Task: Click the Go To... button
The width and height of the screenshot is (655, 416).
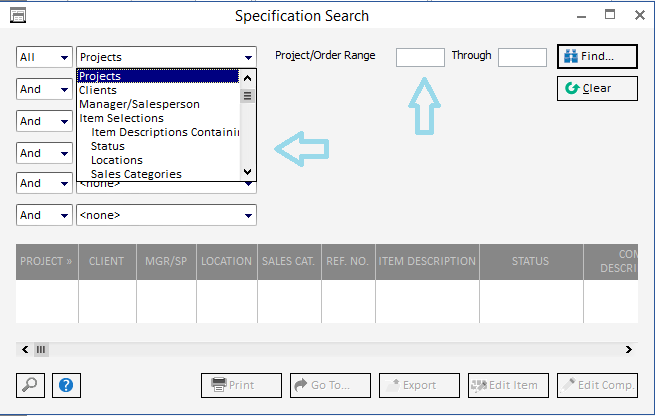Action: pyautogui.click(x=330, y=385)
